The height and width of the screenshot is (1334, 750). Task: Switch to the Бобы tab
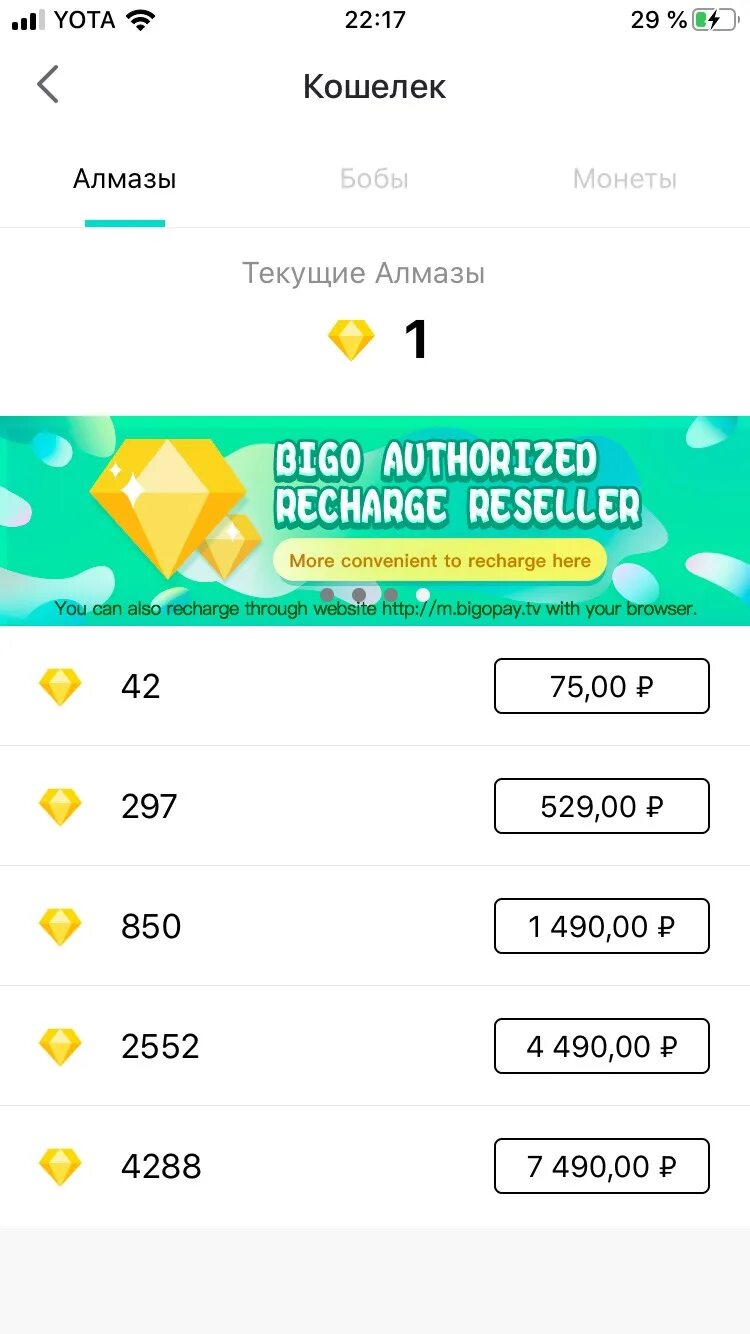374,179
